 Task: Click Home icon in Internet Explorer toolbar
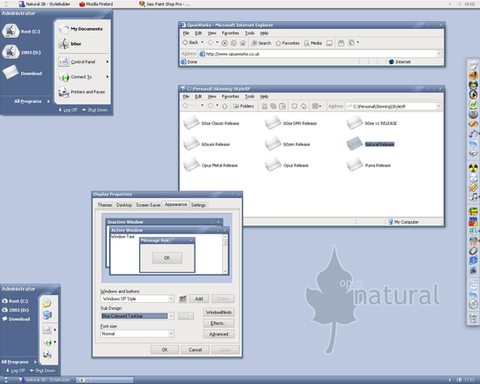243,43
